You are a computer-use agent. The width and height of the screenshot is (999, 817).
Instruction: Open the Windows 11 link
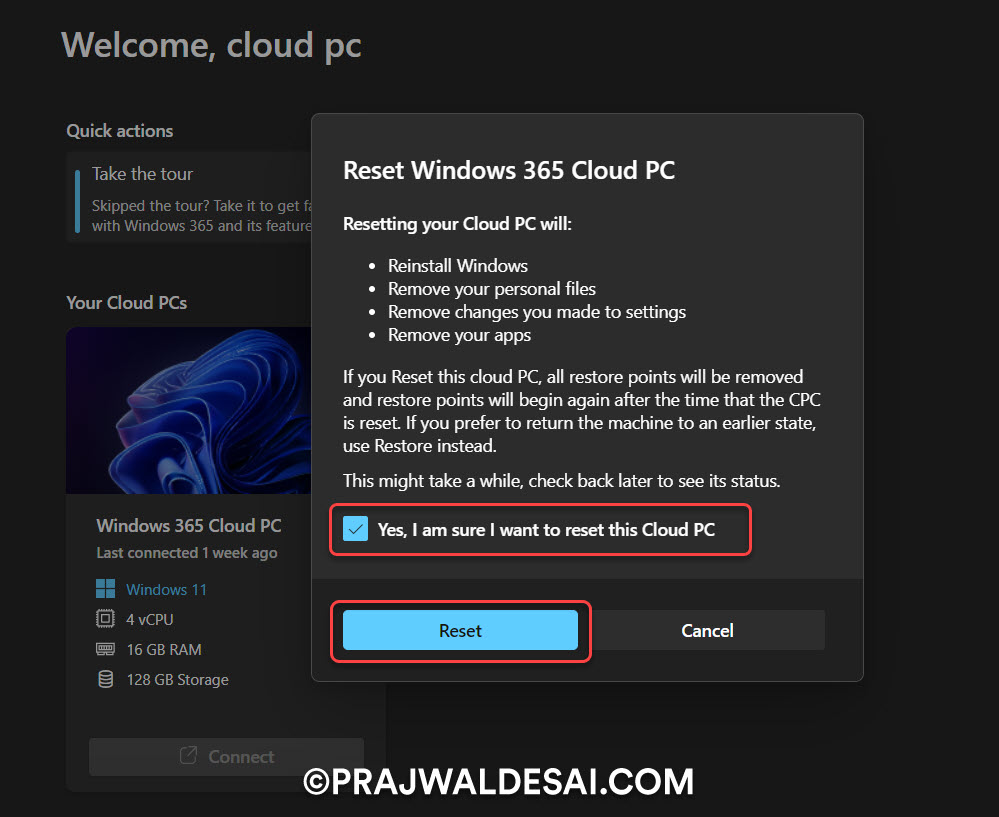tap(166, 589)
